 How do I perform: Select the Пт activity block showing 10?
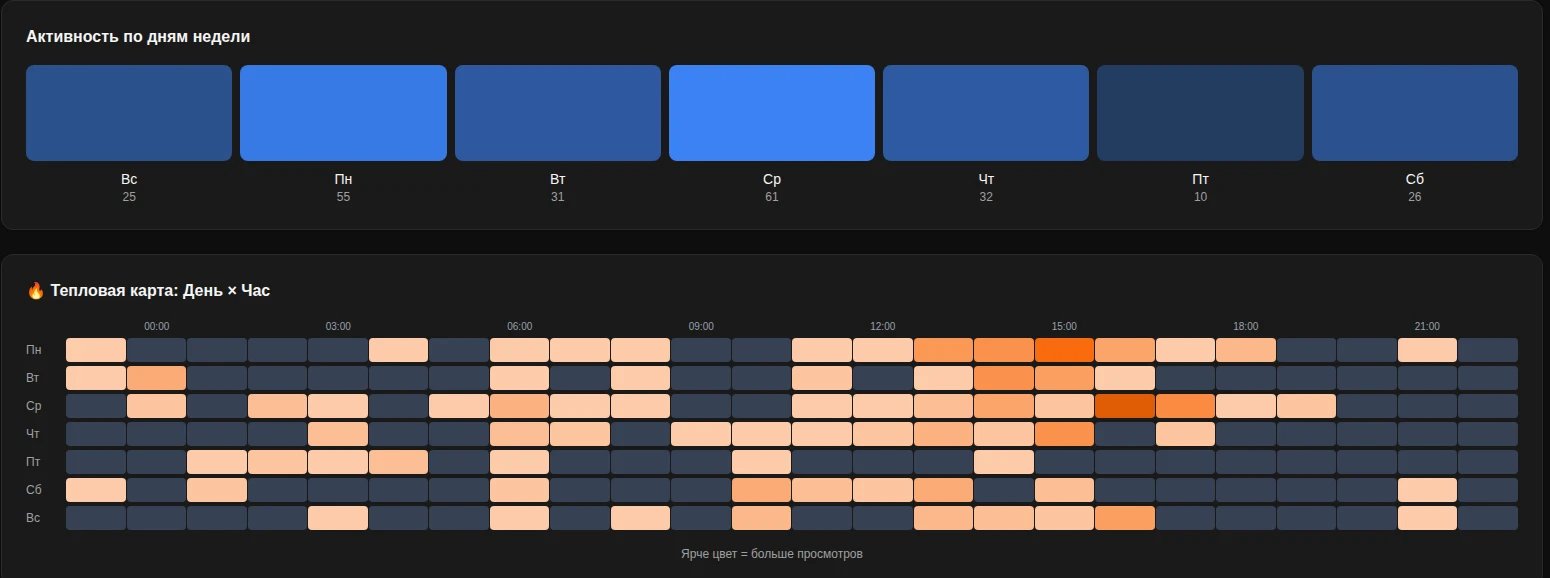coord(1200,113)
